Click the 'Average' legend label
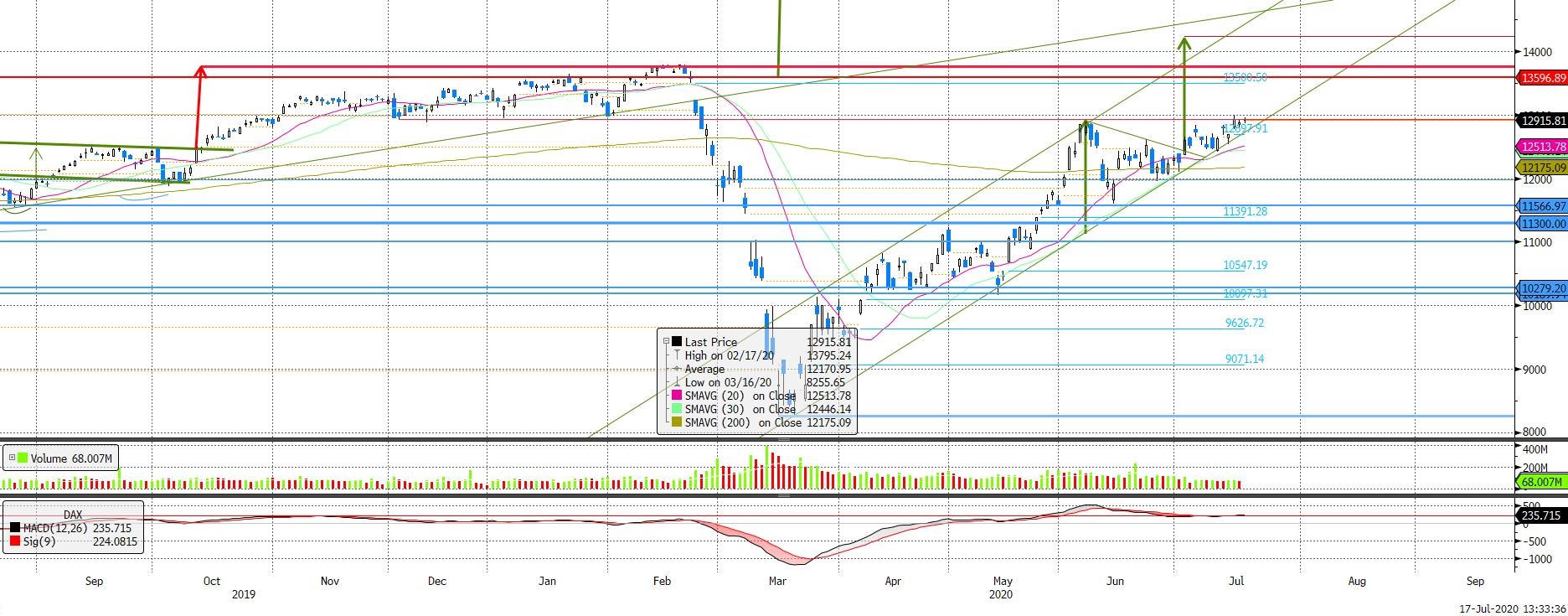 coord(704,369)
